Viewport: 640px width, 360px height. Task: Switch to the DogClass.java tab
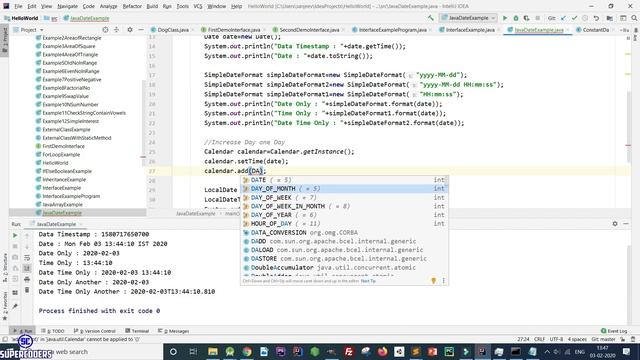click(x=173, y=30)
